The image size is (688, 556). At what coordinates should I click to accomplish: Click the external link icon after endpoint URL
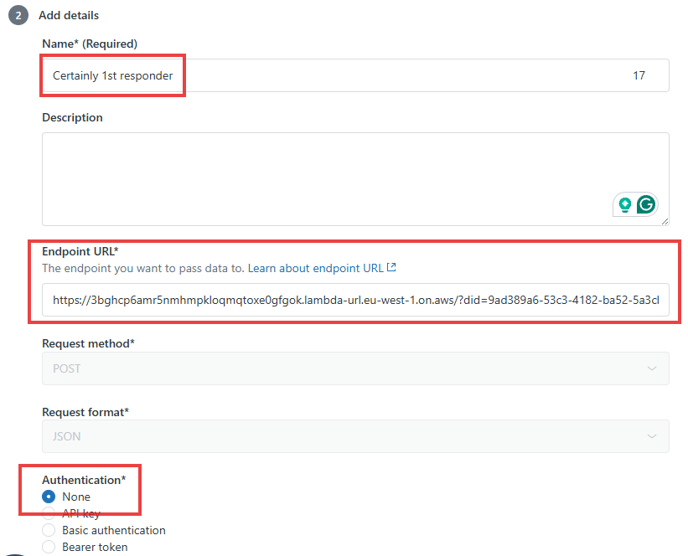[391, 267]
